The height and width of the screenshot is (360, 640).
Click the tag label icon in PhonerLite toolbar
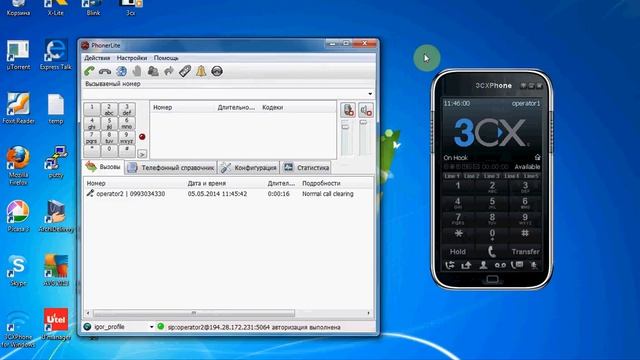pyautogui.click(x=185, y=71)
